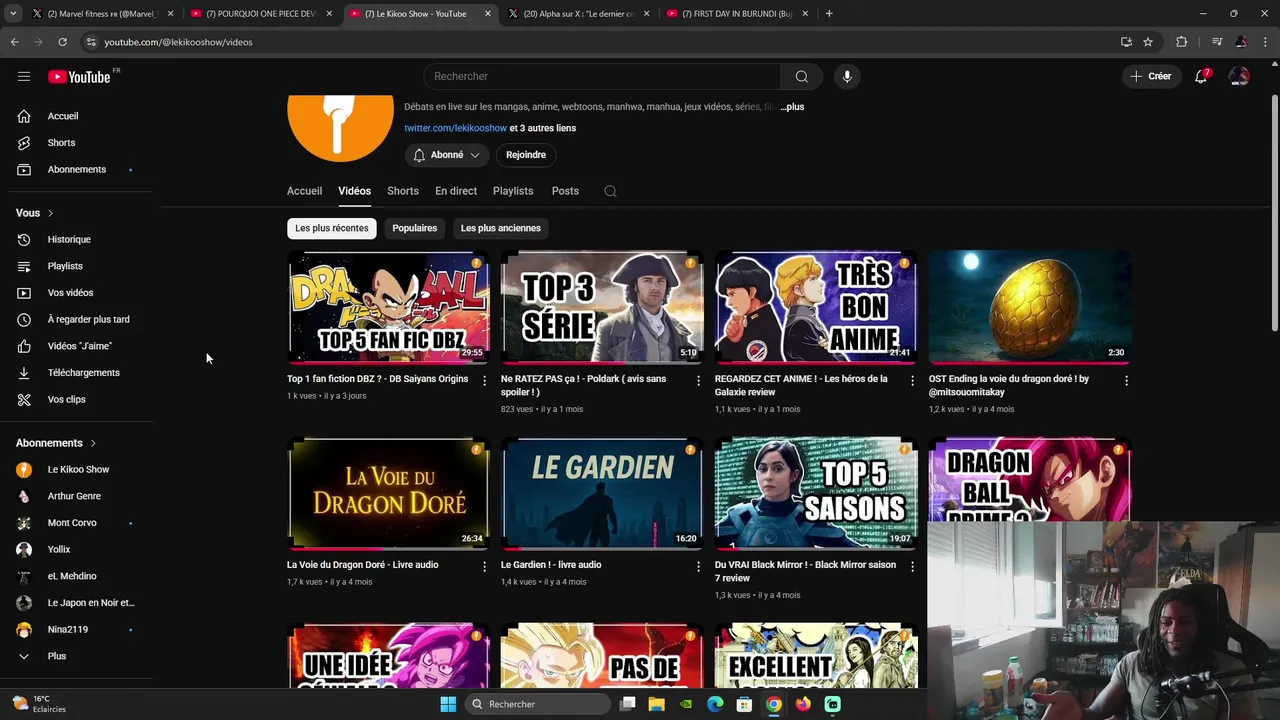Switch to En direct tab

(456, 191)
